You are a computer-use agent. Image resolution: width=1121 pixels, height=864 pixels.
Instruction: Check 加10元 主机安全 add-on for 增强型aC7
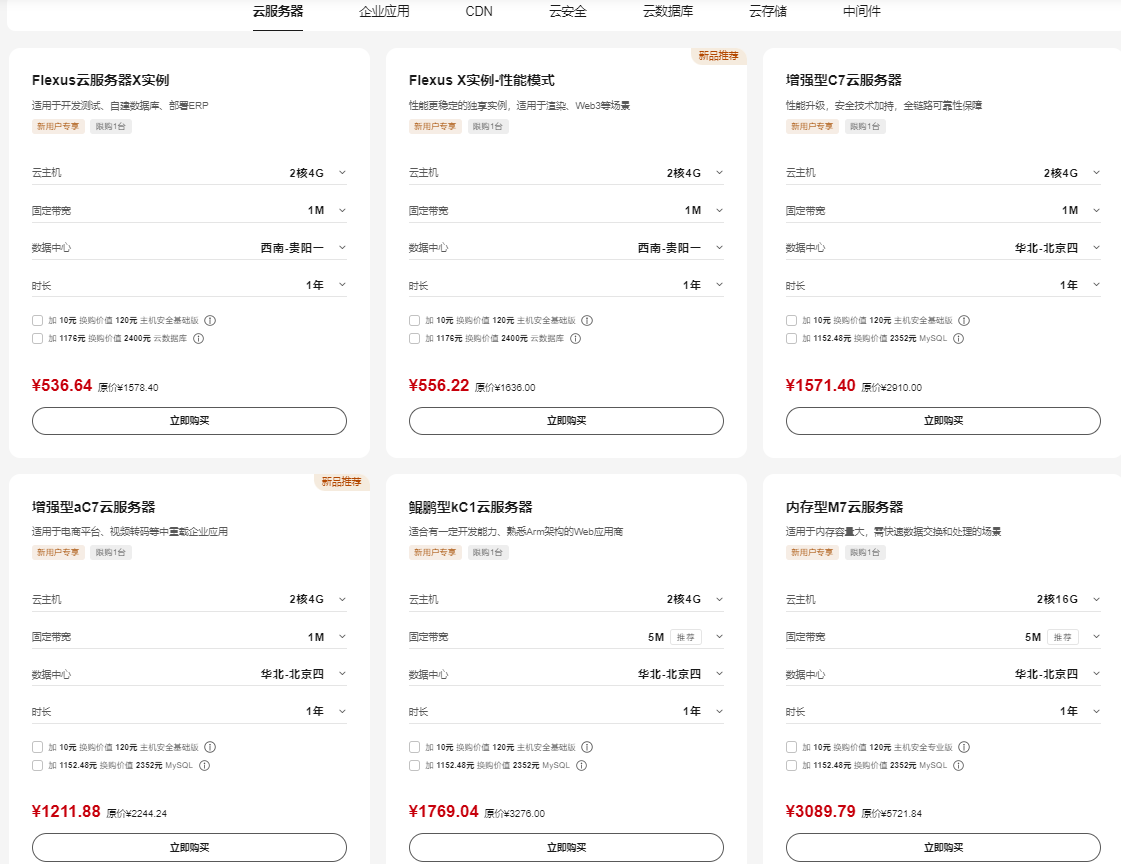(x=37, y=747)
